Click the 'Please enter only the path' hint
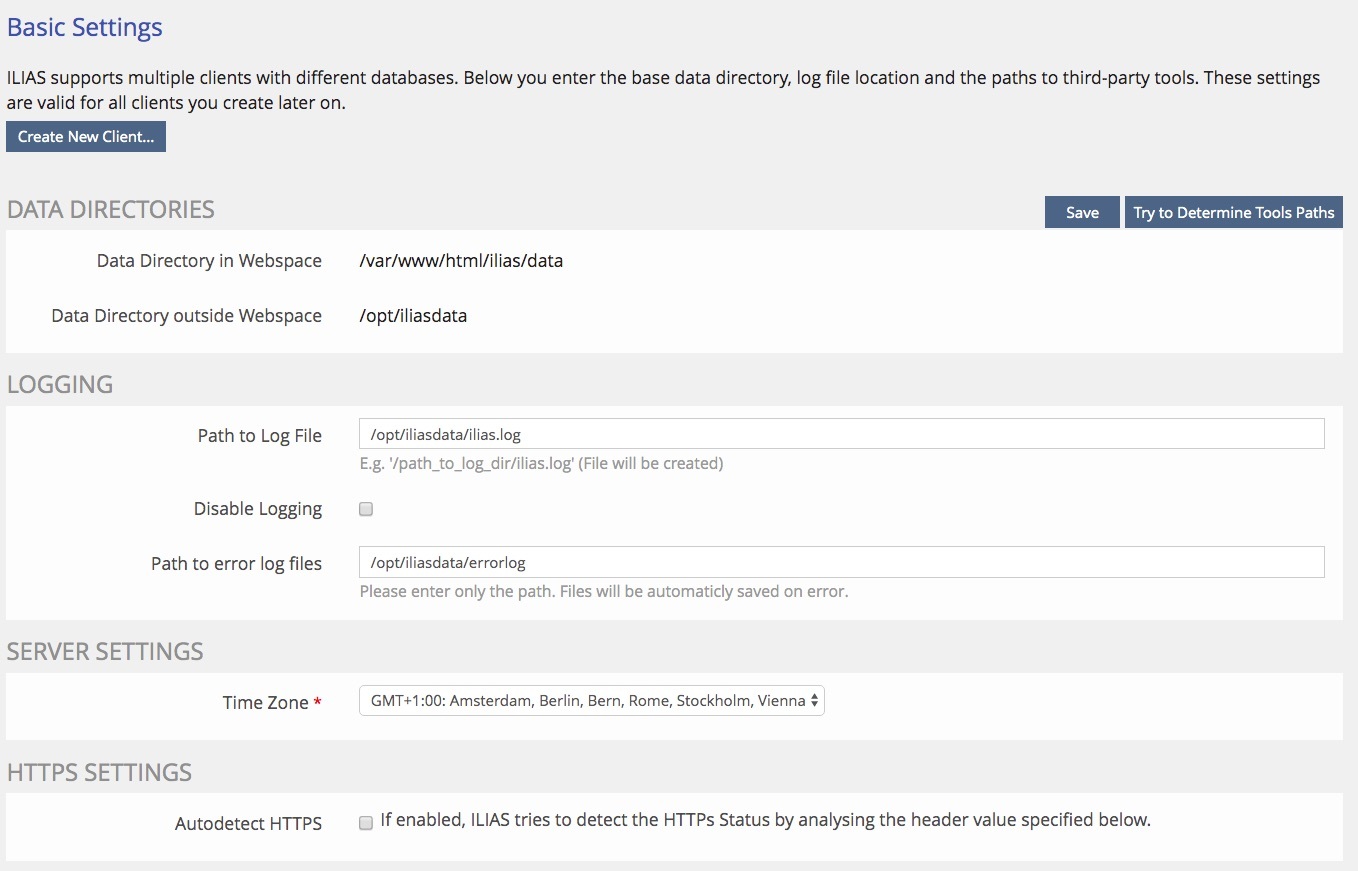This screenshot has width=1358, height=871. (603, 591)
